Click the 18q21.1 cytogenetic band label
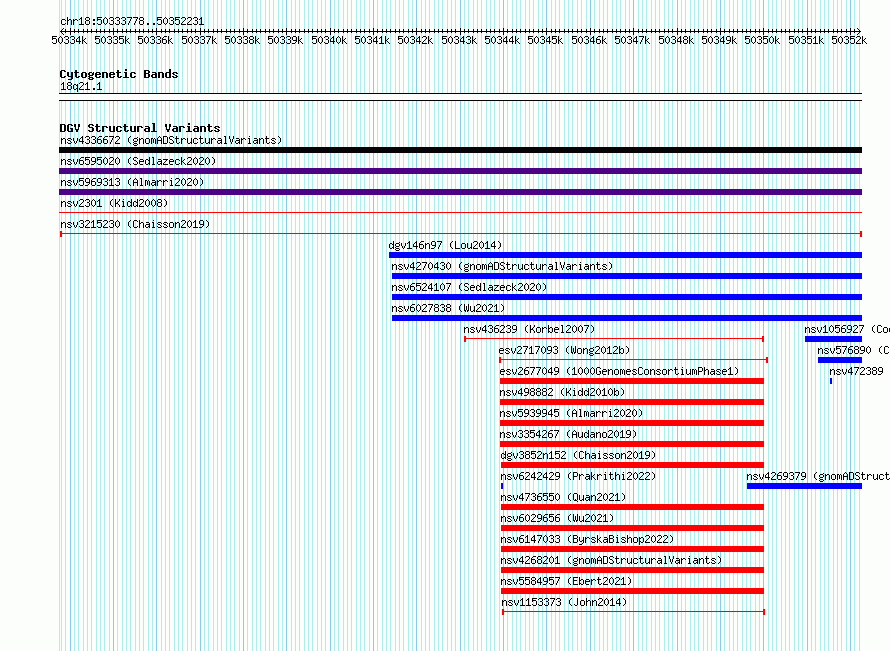The width and height of the screenshot is (890, 651). (81, 86)
